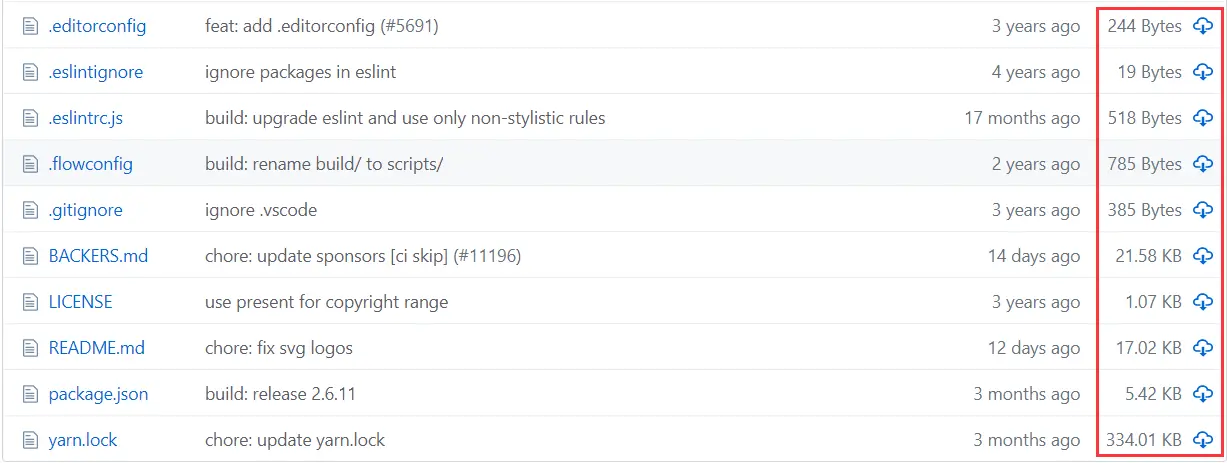The height and width of the screenshot is (463, 1227).
Task: Click the file icon beside LICENSE
Action: [x=29, y=302]
